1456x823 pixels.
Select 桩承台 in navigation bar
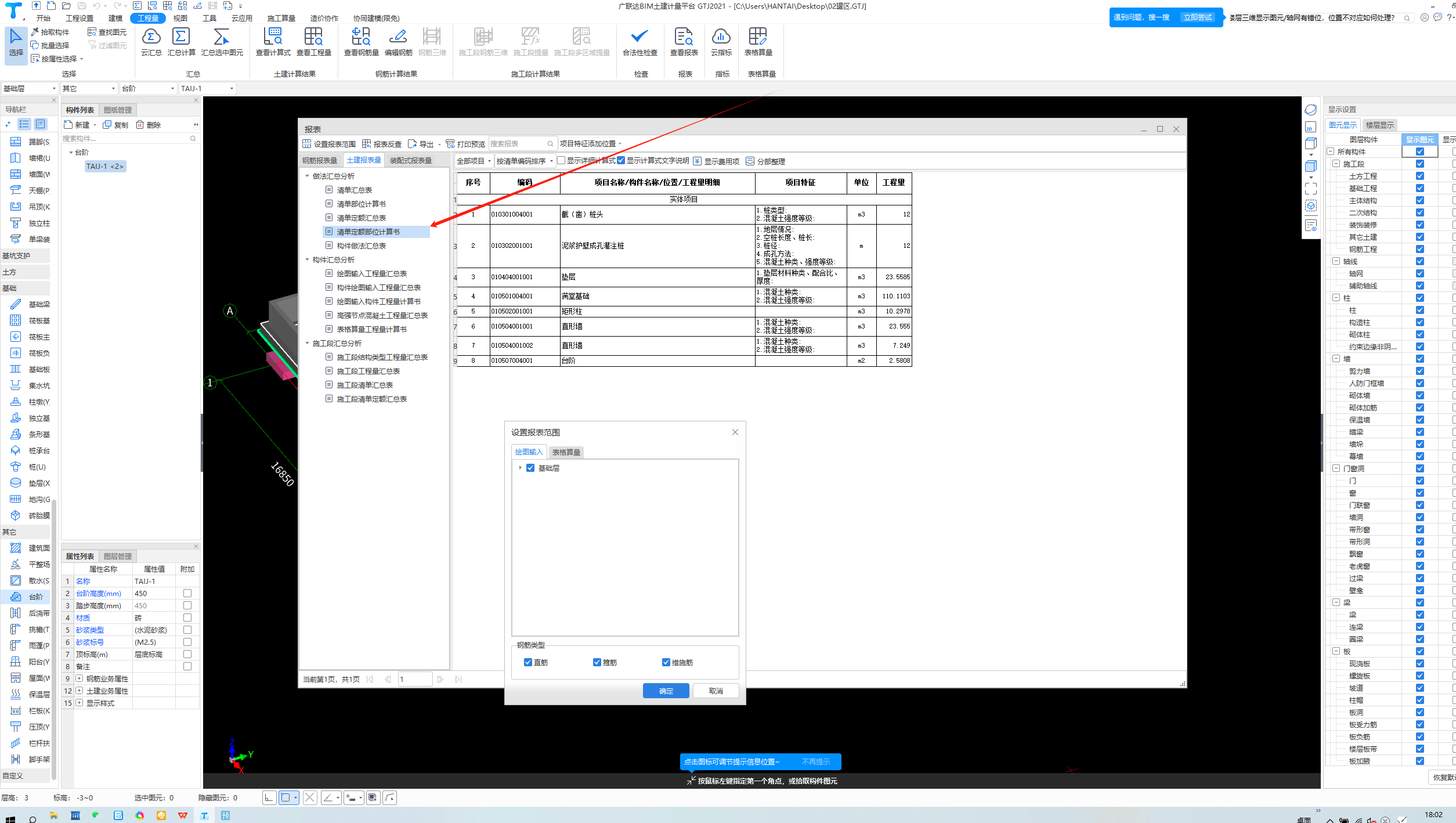30,450
